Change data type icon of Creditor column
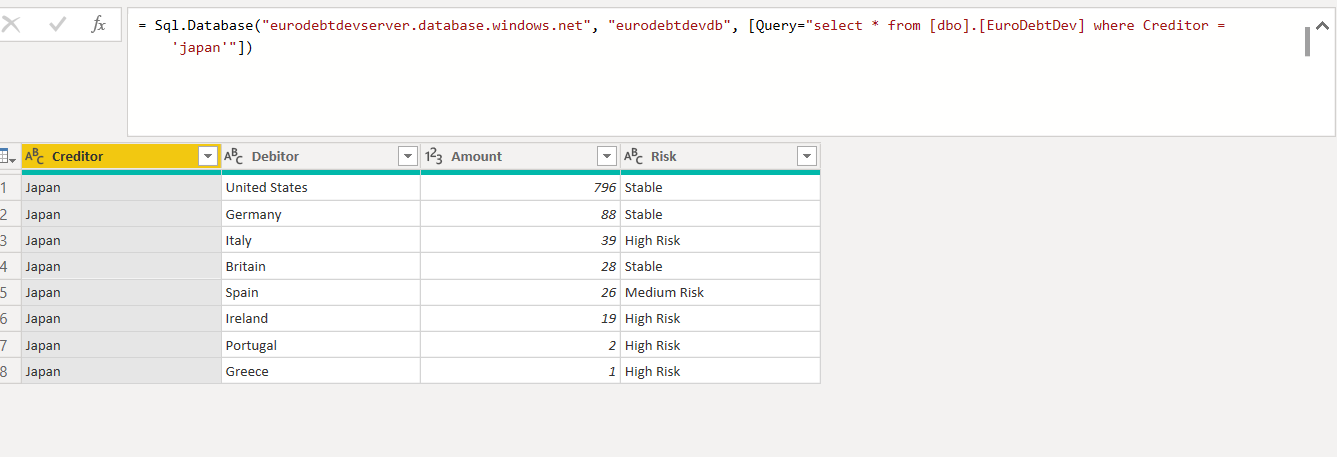The height and width of the screenshot is (457, 1337). click(x=34, y=156)
